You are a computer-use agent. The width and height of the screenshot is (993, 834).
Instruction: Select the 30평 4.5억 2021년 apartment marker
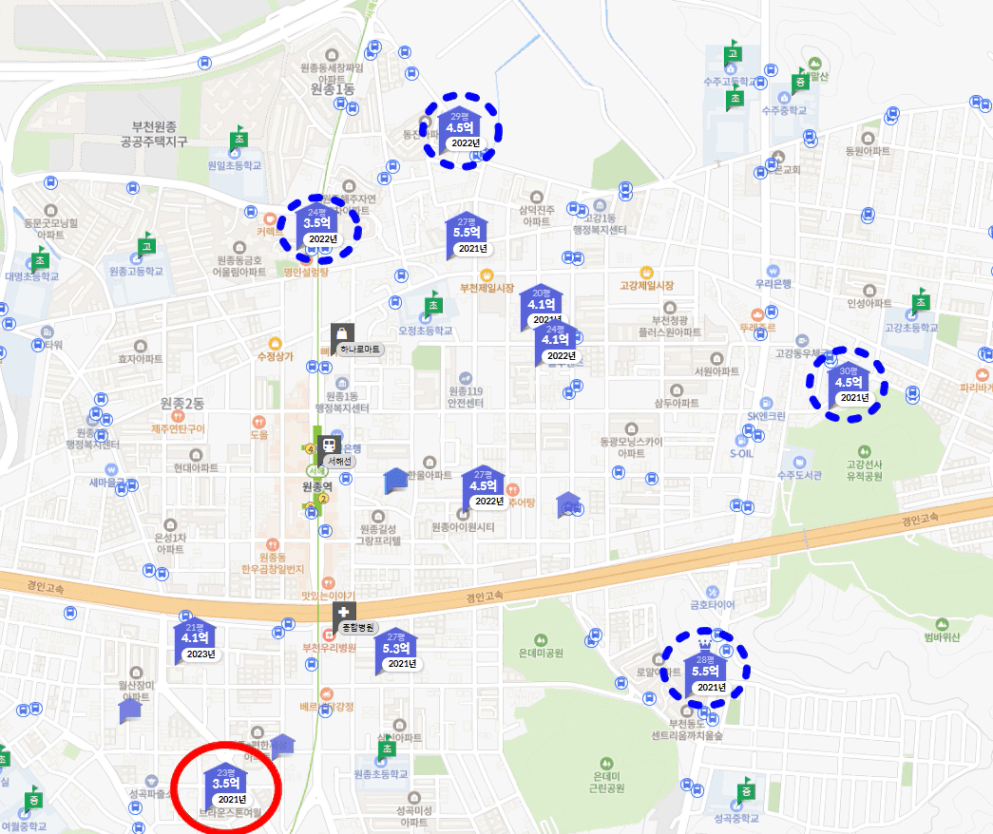click(849, 384)
